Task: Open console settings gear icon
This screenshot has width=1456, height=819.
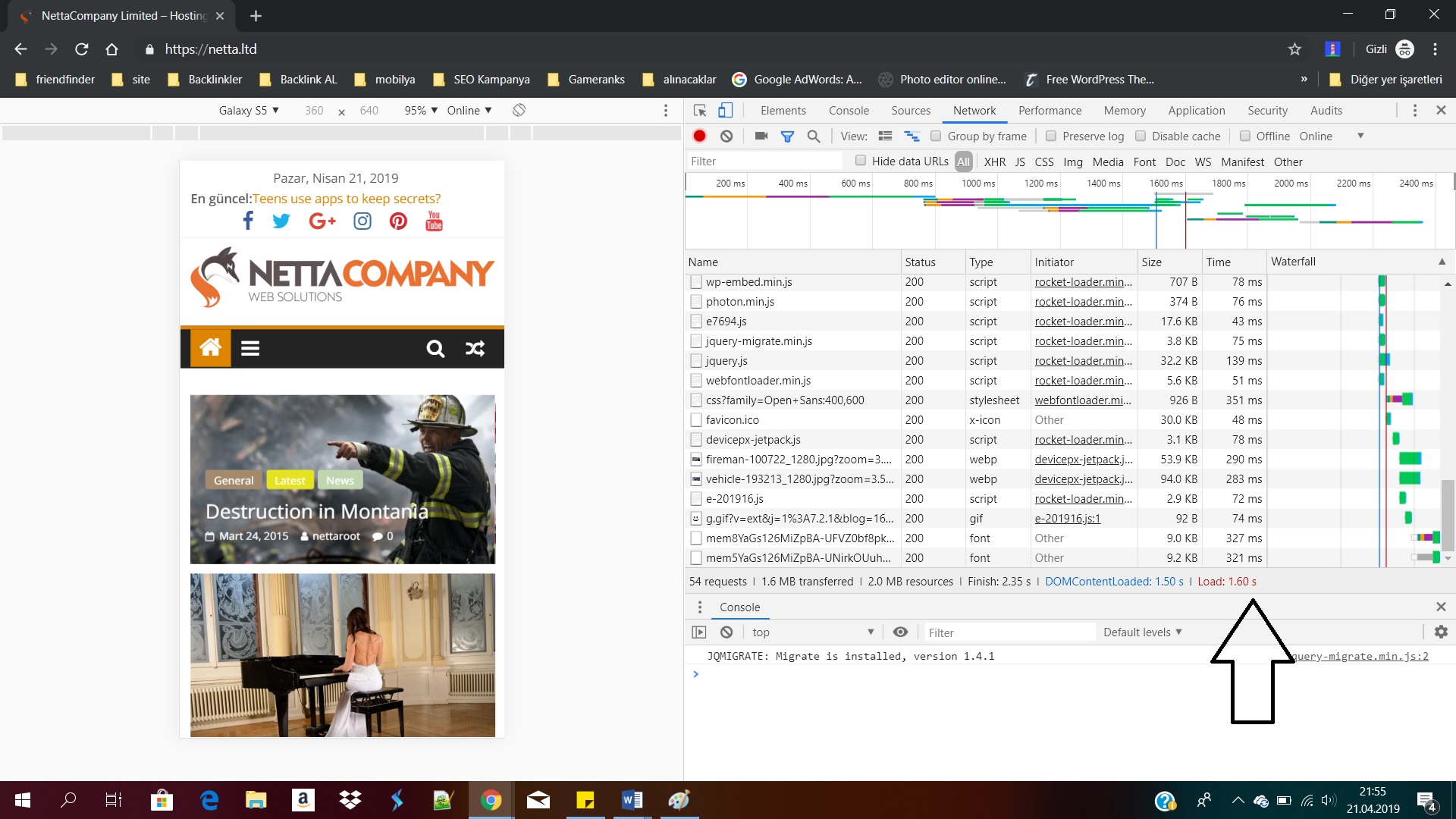Action: pos(1441,632)
